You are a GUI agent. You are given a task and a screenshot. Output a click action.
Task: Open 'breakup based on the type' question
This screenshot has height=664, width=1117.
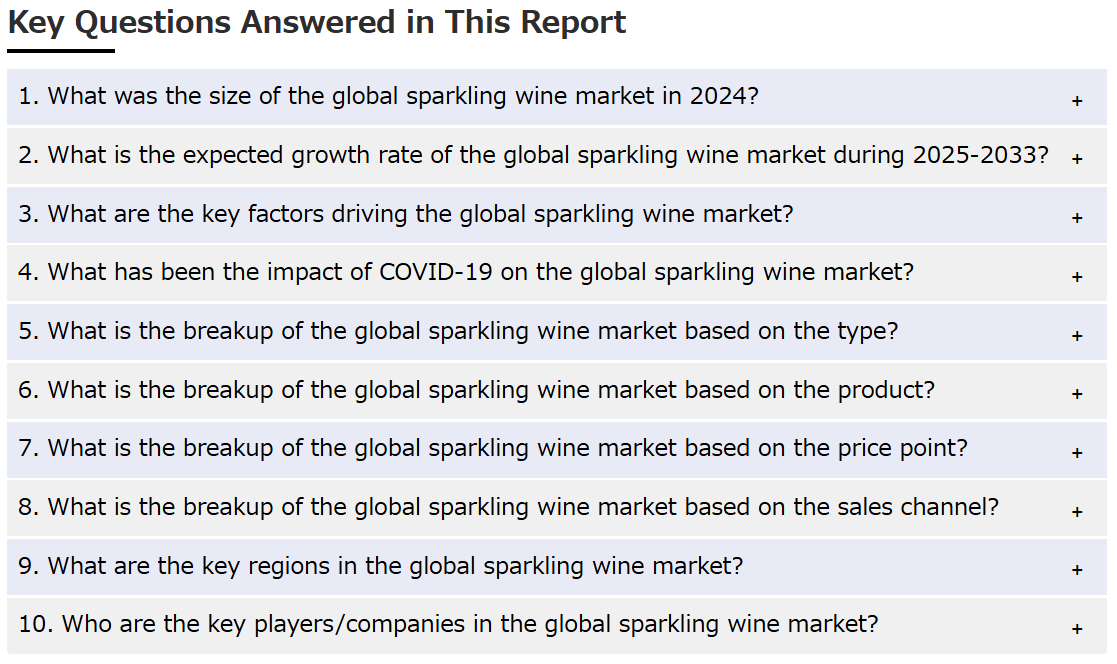(556, 332)
